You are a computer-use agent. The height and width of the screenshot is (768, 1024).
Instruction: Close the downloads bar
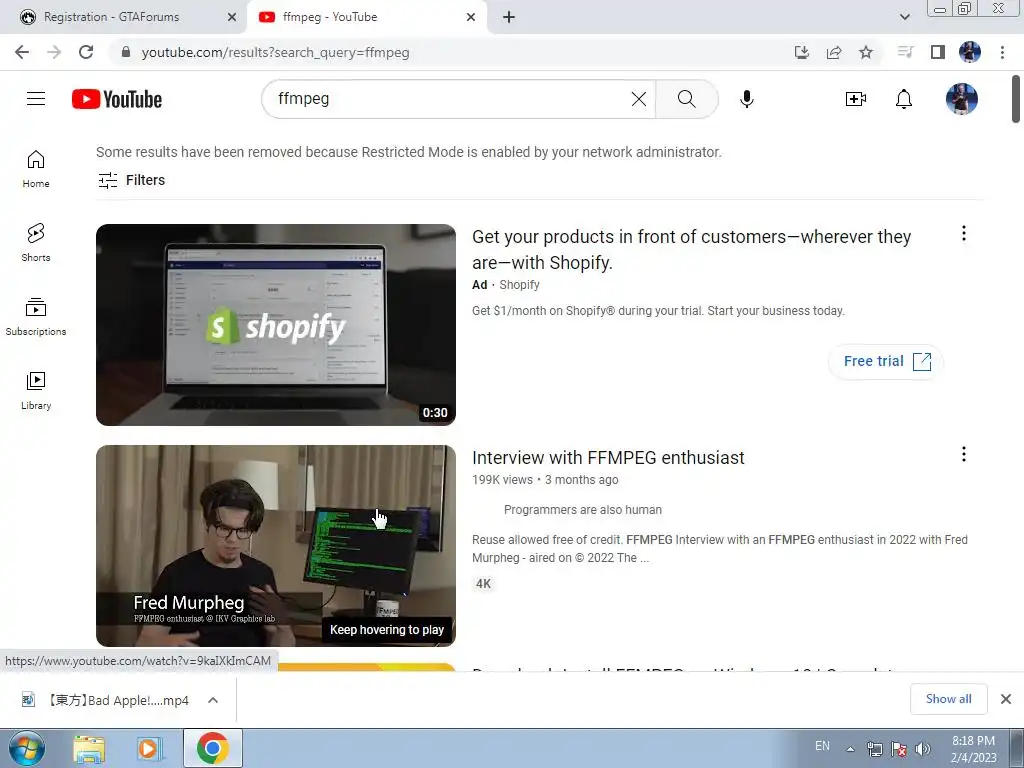(1006, 699)
